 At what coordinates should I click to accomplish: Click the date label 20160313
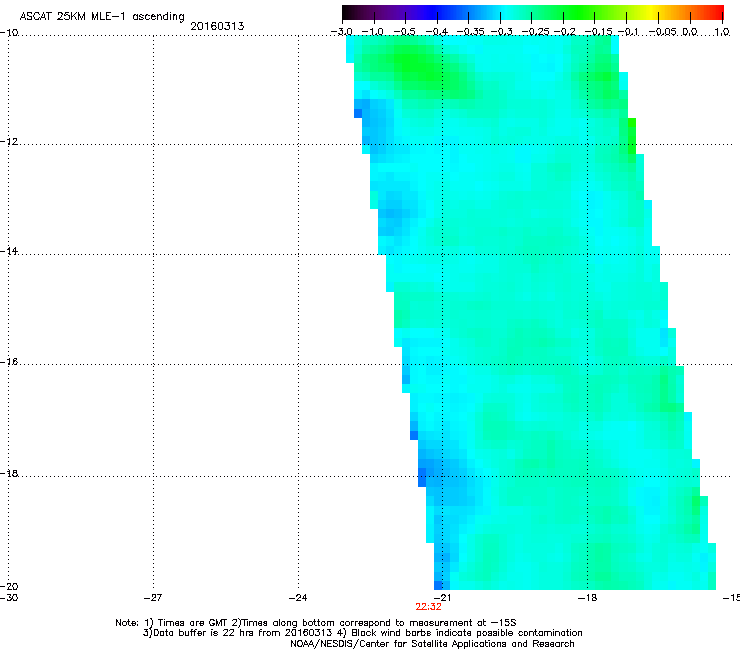click(217, 26)
